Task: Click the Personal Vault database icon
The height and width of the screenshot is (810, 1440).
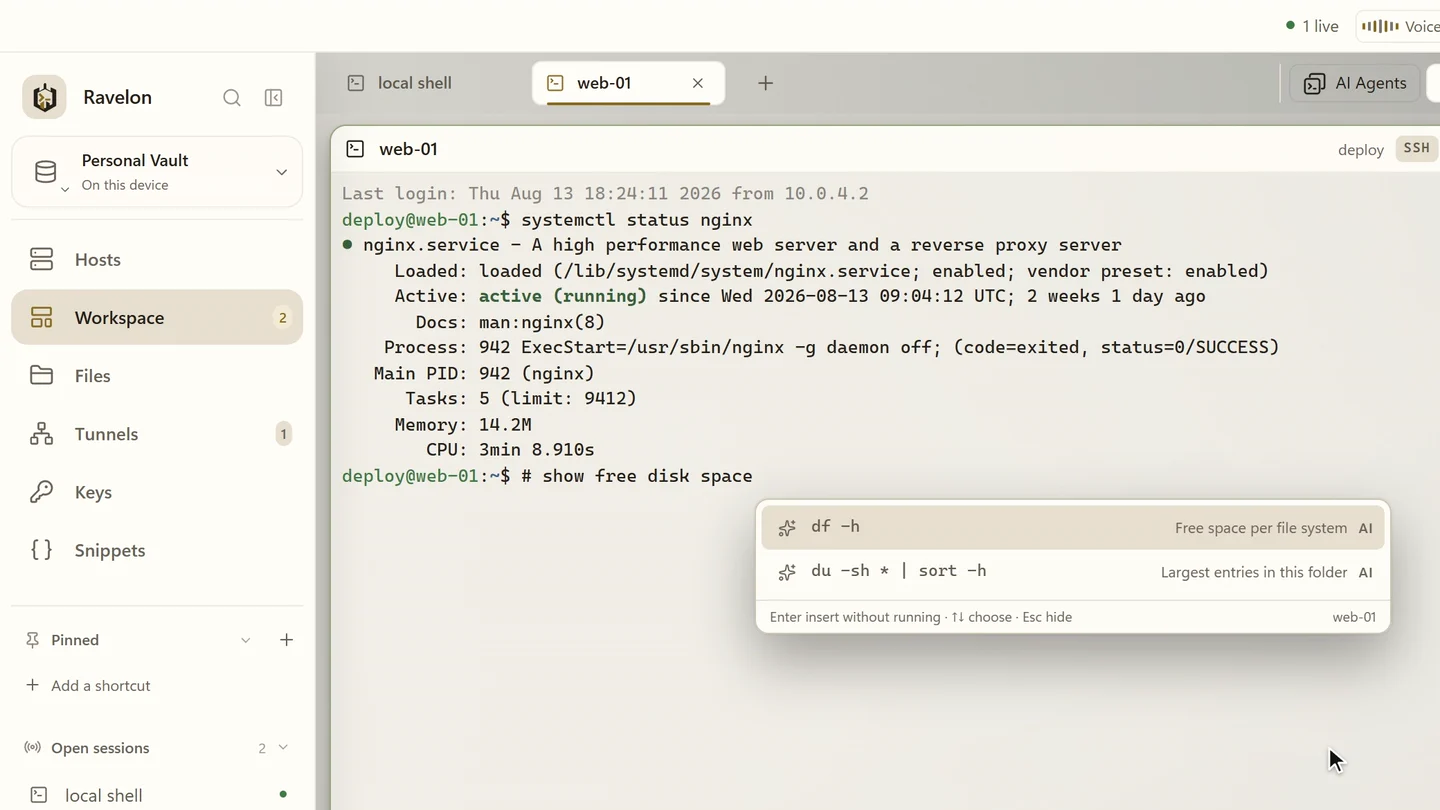Action: coord(45,172)
